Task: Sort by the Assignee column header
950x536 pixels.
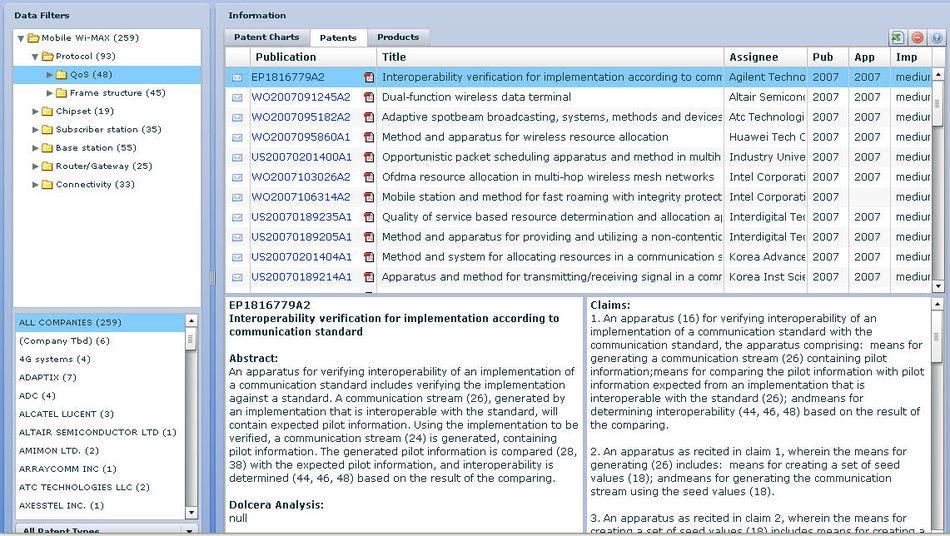Action: coord(753,57)
